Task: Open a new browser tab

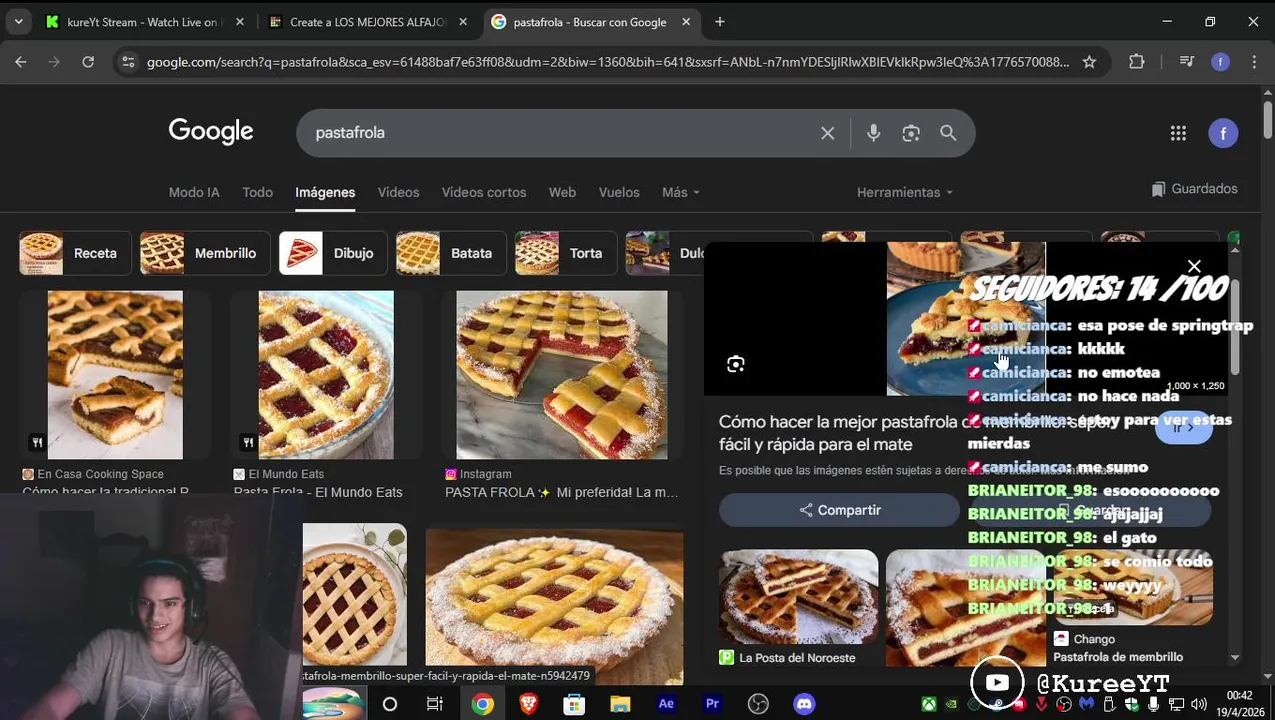Action: coord(719,22)
